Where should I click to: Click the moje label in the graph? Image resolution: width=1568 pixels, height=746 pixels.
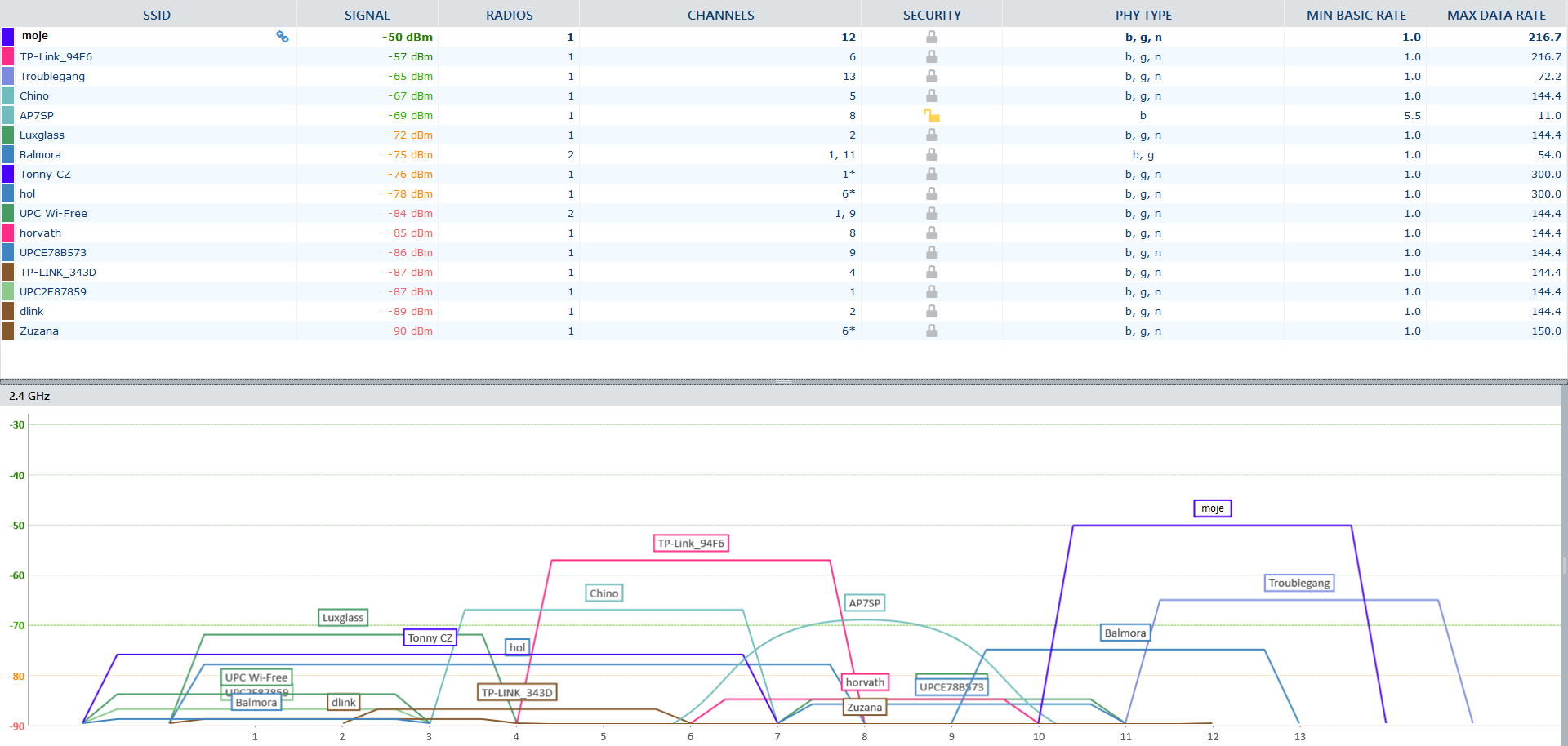click(1212, 508)
